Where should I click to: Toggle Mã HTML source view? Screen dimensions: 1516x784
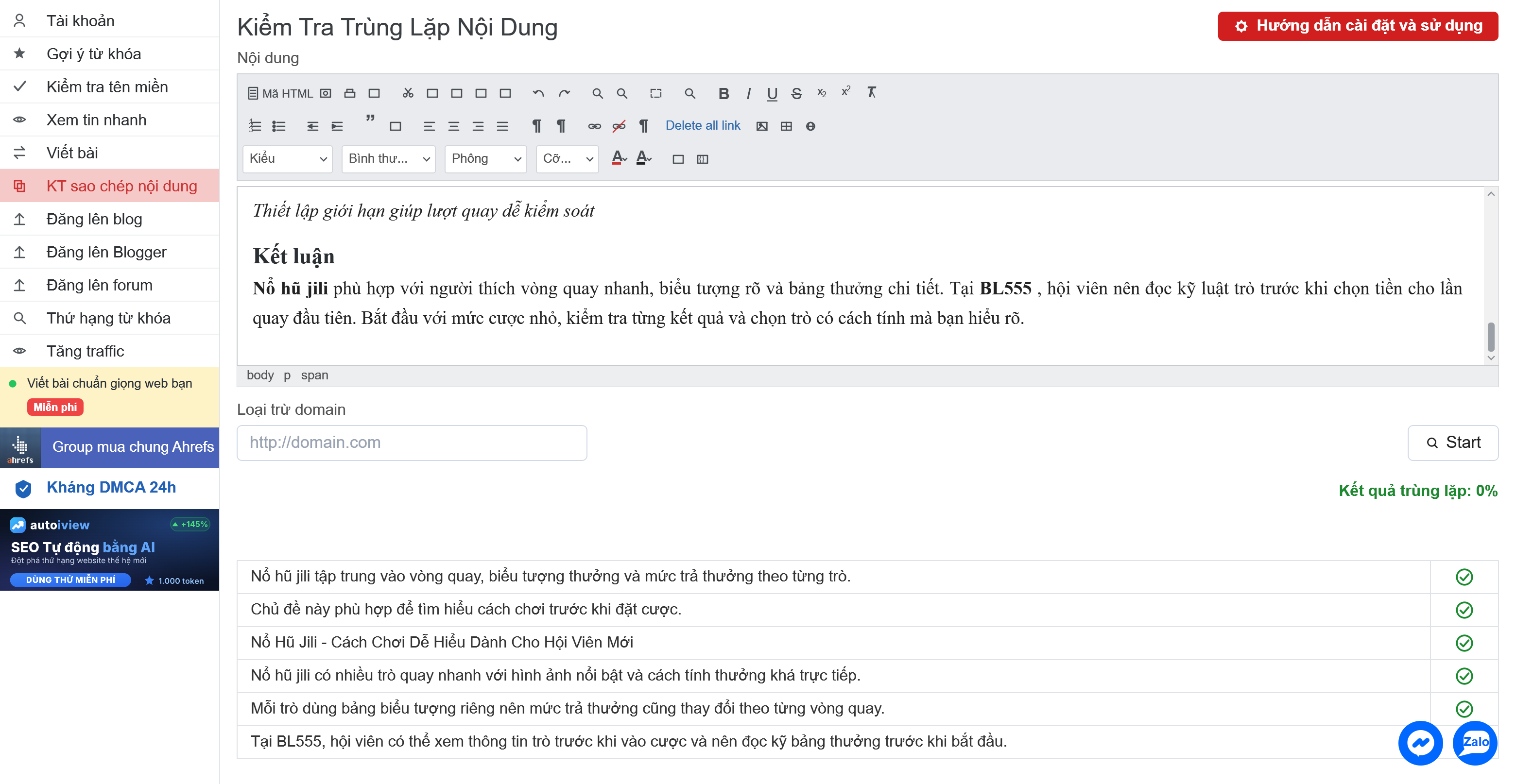tap(280, 94)
